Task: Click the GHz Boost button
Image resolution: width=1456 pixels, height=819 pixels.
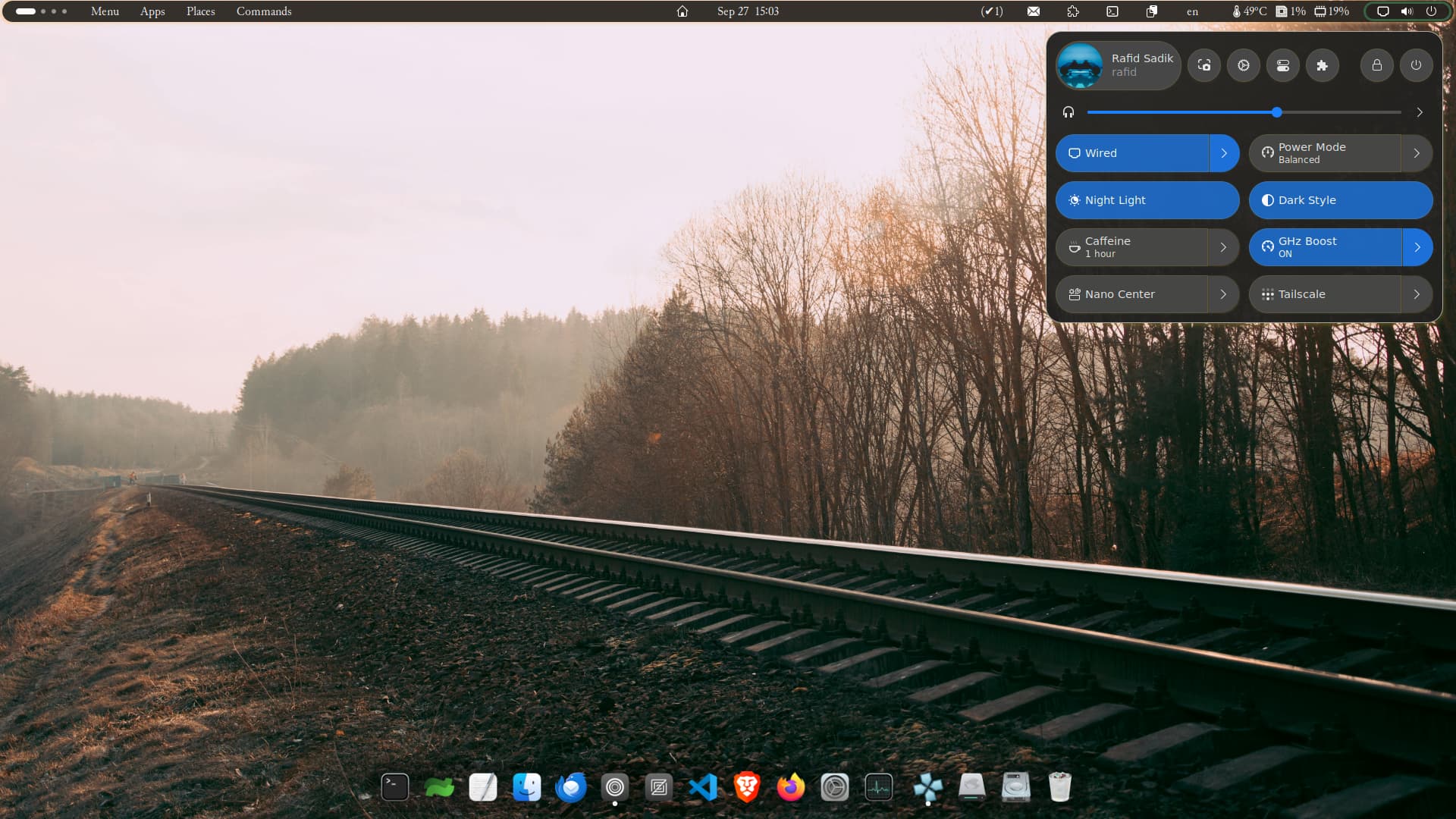Action: (1325, 247)
